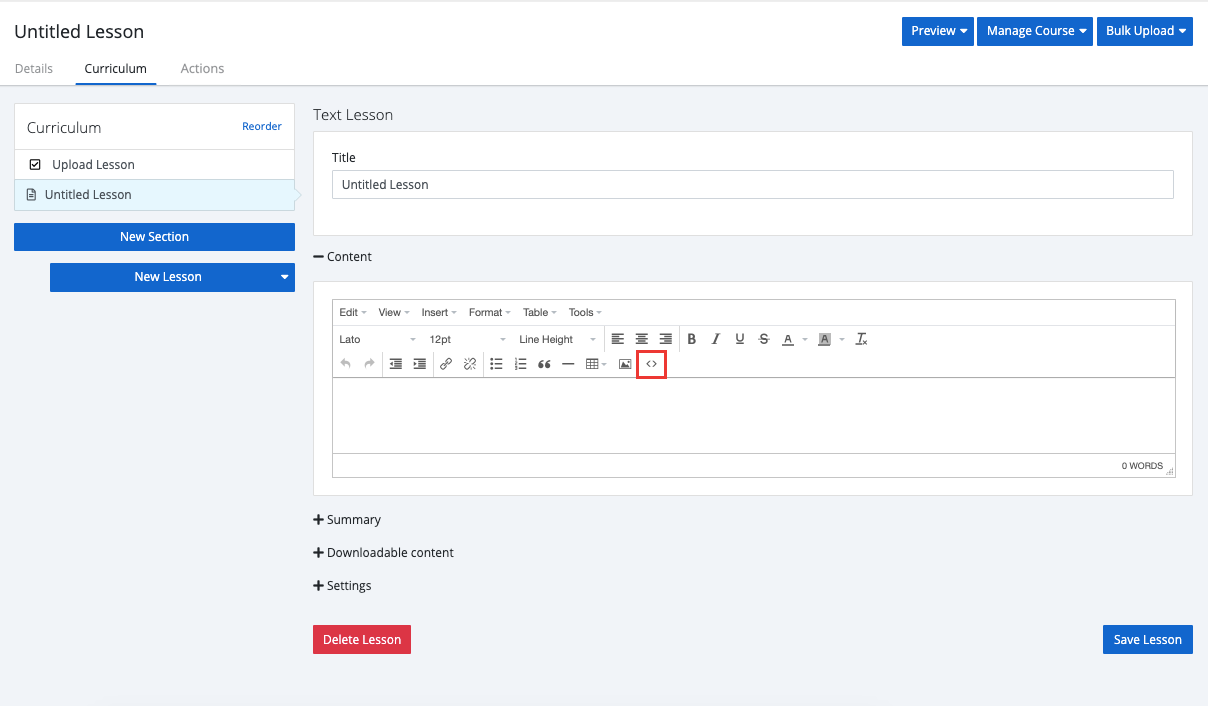Toggle italic formatting
The image size is (1208, 706).
(x=715, y=339)
